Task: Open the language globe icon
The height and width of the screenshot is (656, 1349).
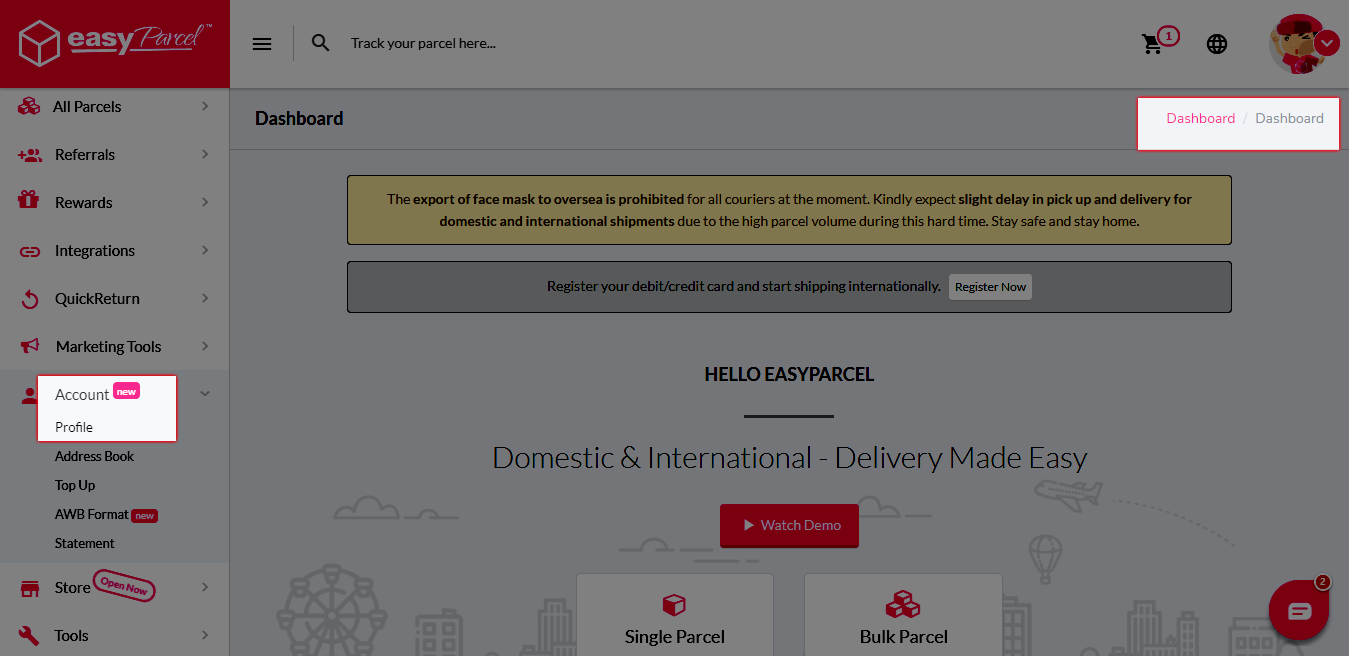Action: [1217, 44]
